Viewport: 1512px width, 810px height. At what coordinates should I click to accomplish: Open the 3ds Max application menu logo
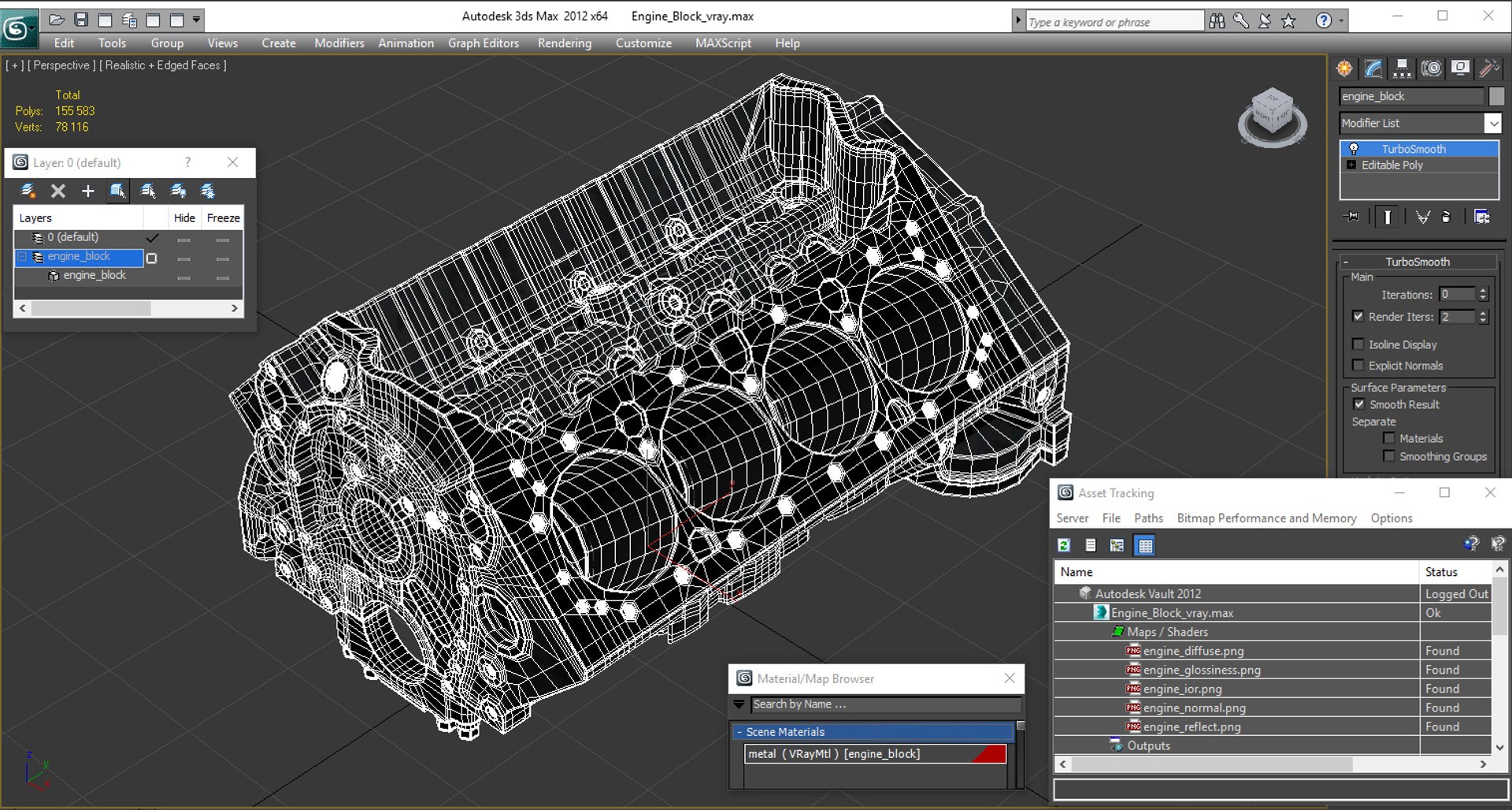pos(18,29)
